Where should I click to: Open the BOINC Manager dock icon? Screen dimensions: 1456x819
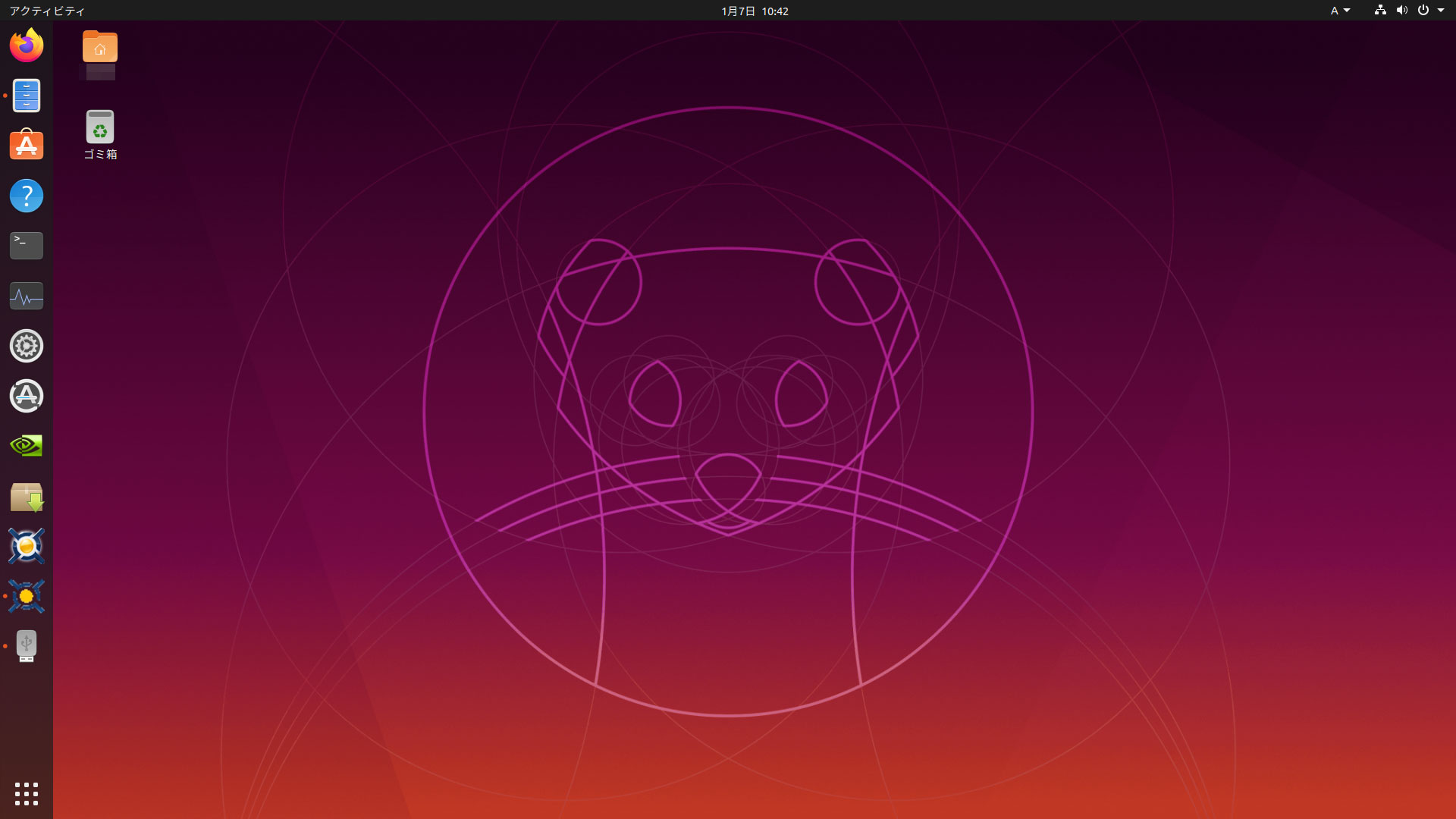(27, 546)
